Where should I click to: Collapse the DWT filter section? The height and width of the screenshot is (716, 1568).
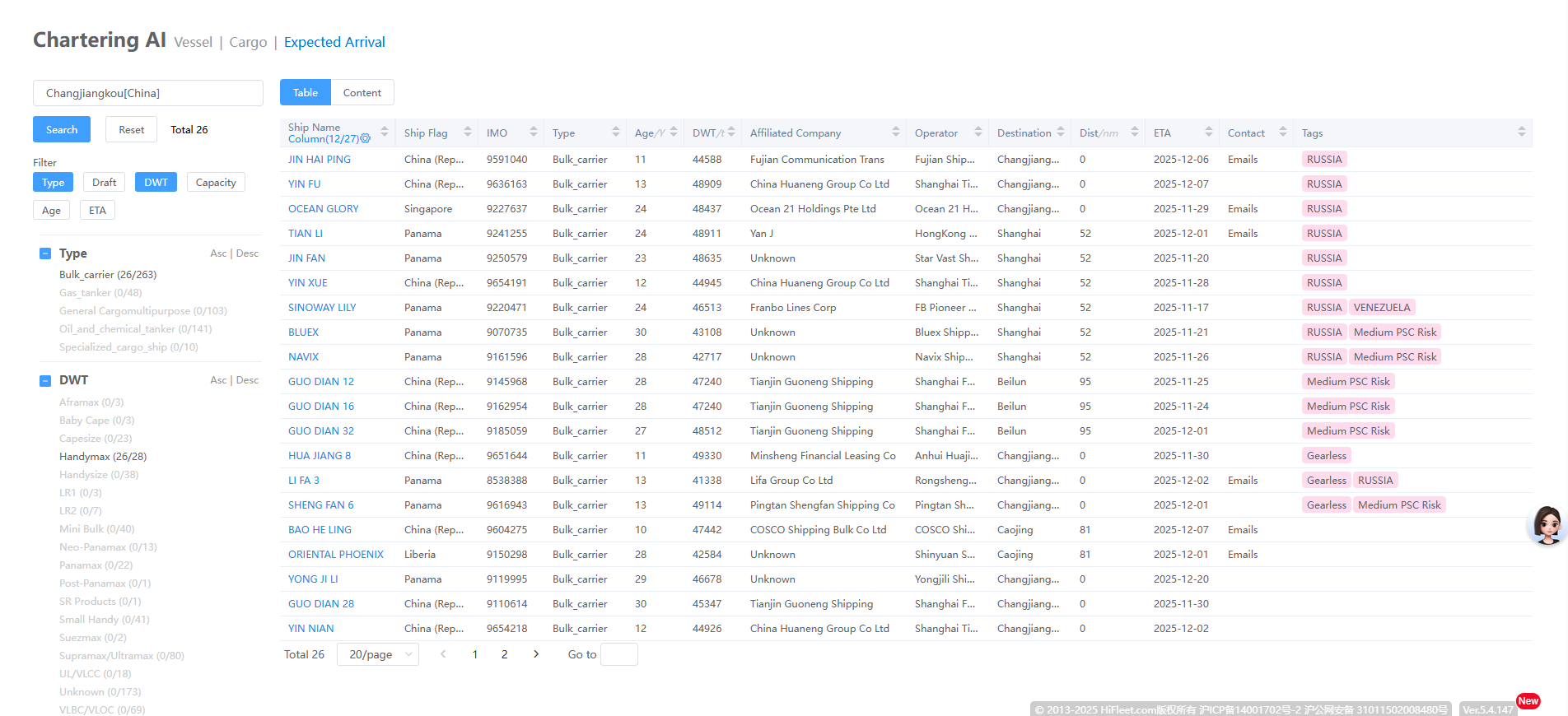pyautogui.click(x=45, y=380)
